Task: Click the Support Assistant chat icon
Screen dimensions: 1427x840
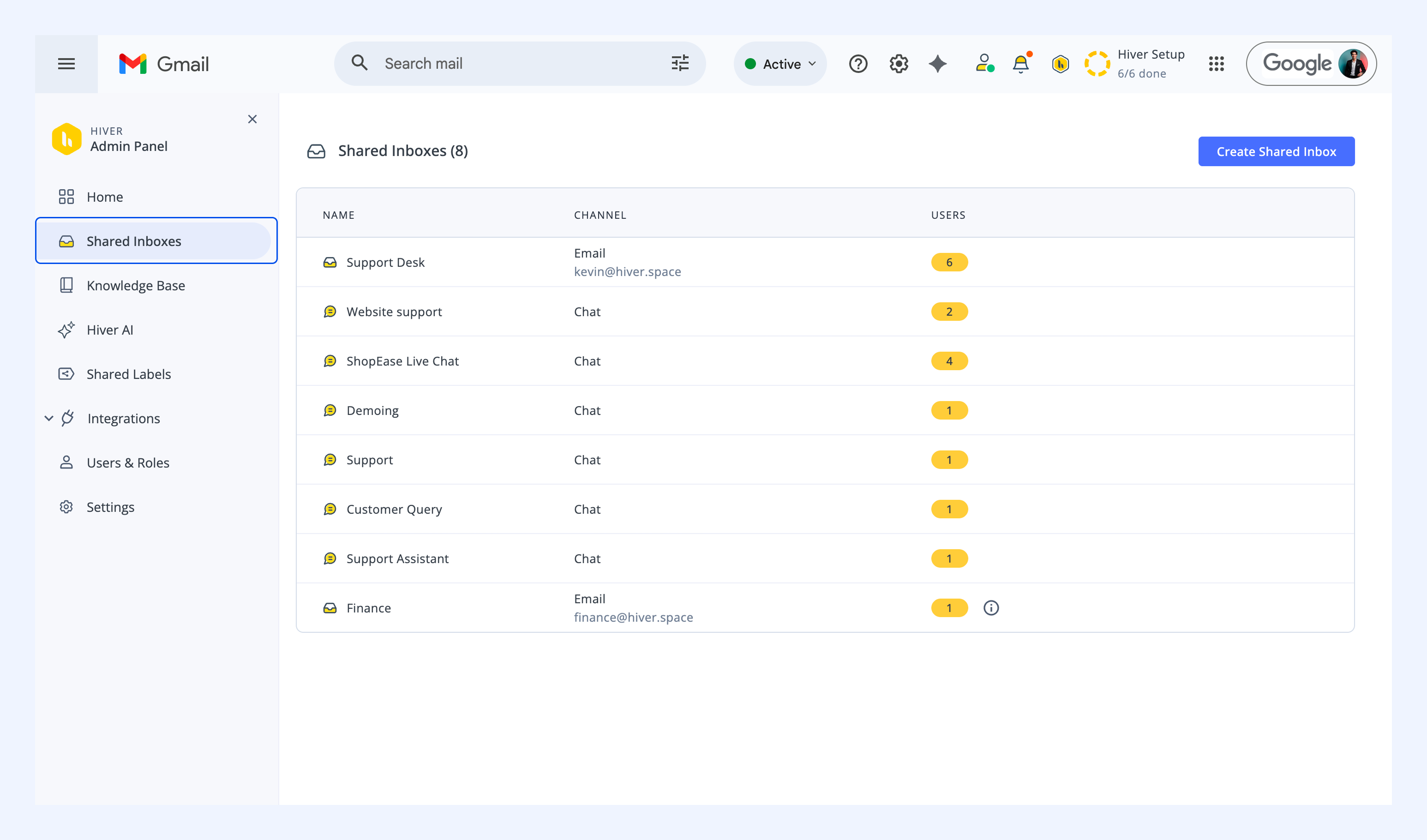Action: click(x=330, y=558)
